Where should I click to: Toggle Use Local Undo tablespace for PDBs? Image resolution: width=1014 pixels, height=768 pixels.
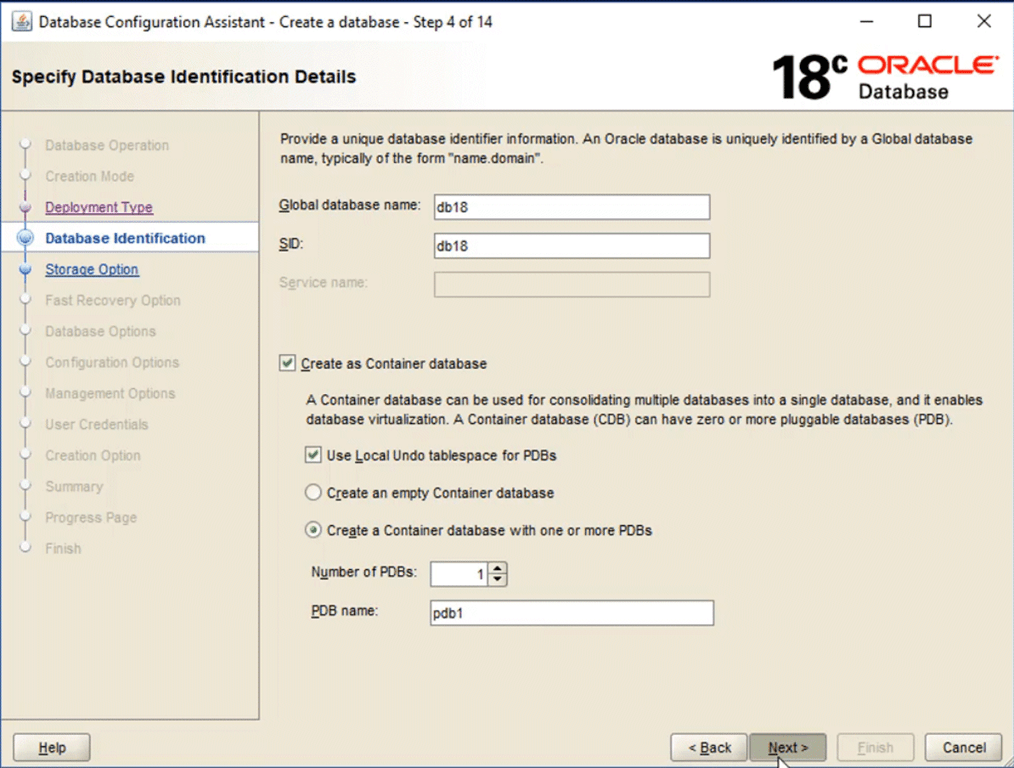click(314, 455)
